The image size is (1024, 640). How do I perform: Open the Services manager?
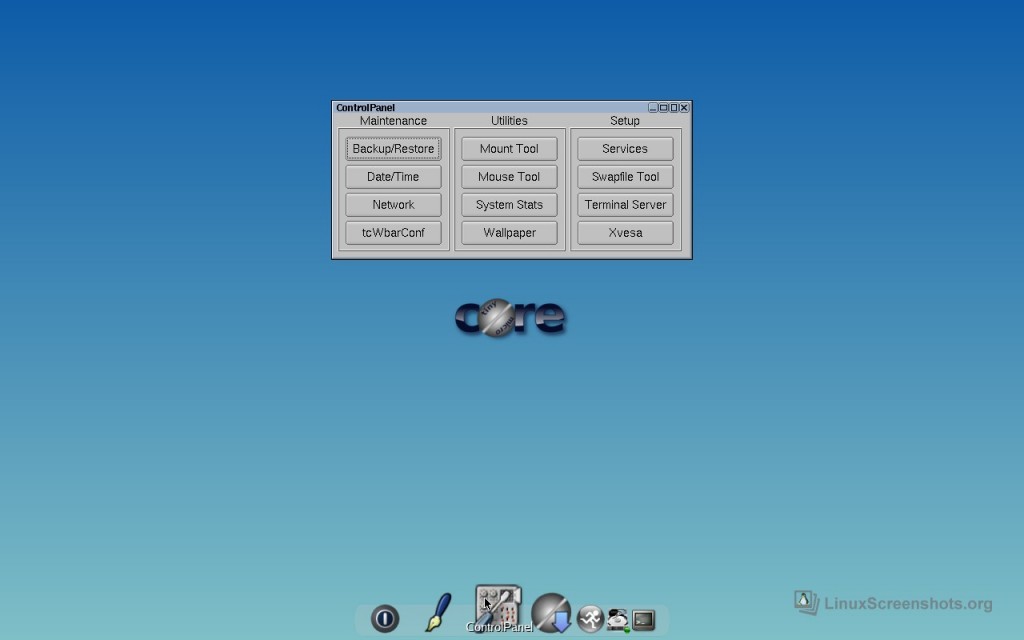(625, 148)
